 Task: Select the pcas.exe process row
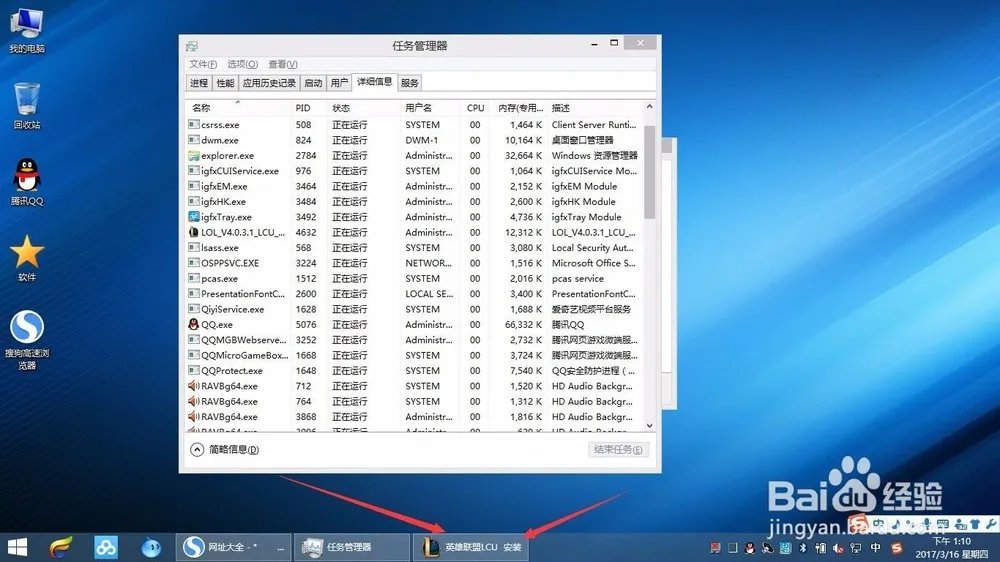[414, 279]
